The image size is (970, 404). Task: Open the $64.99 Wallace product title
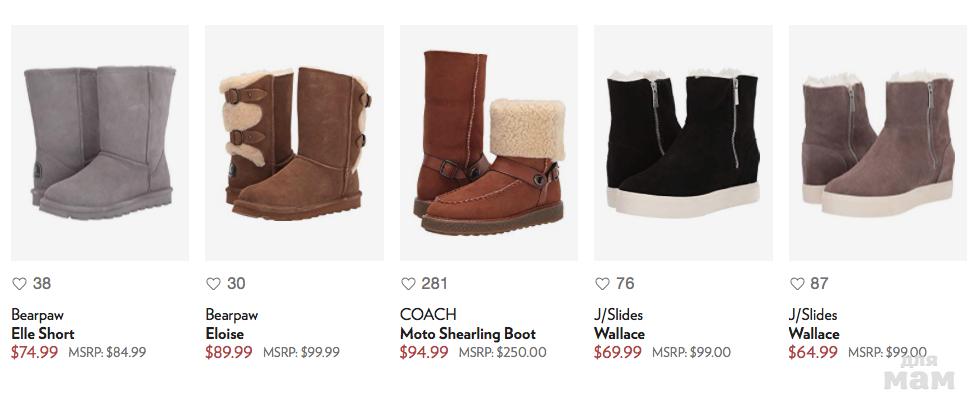tap(814, 334)
